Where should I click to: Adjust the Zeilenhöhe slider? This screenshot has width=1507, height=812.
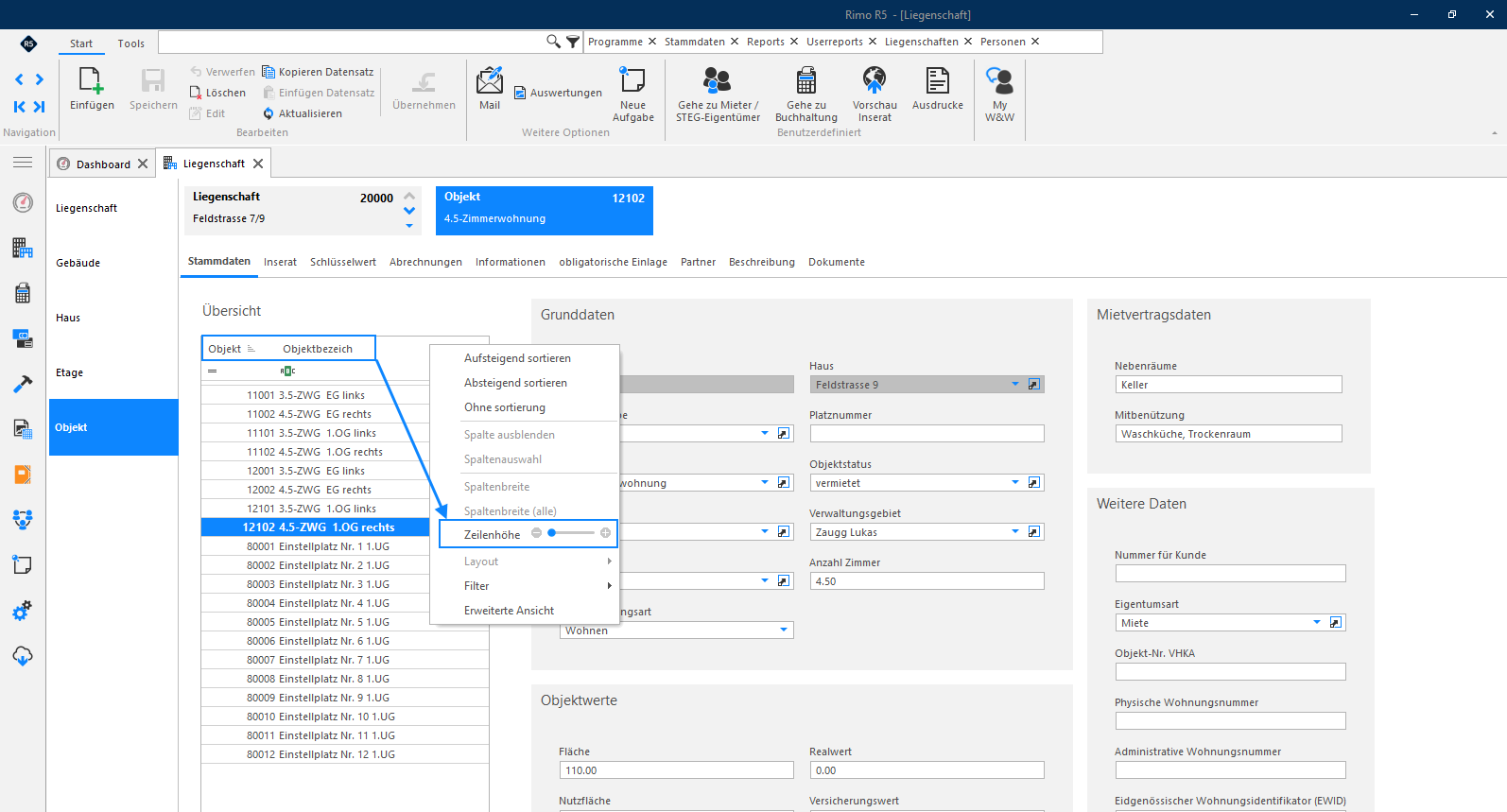pyautogui.click(x=571, y=533)
